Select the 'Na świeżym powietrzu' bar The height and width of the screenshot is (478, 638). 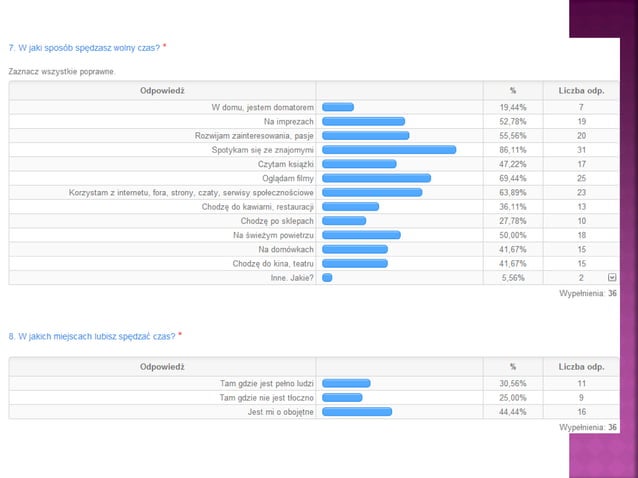point(361,235)
